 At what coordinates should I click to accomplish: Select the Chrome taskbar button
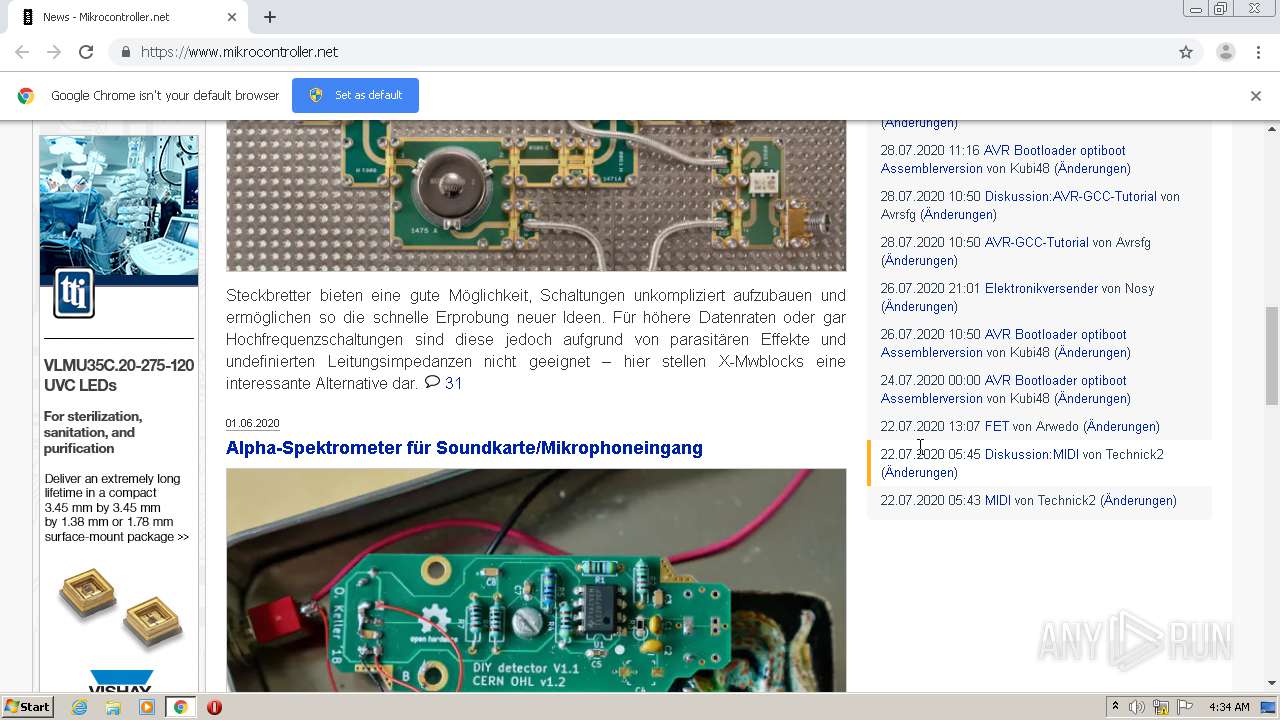coord(181,707)
